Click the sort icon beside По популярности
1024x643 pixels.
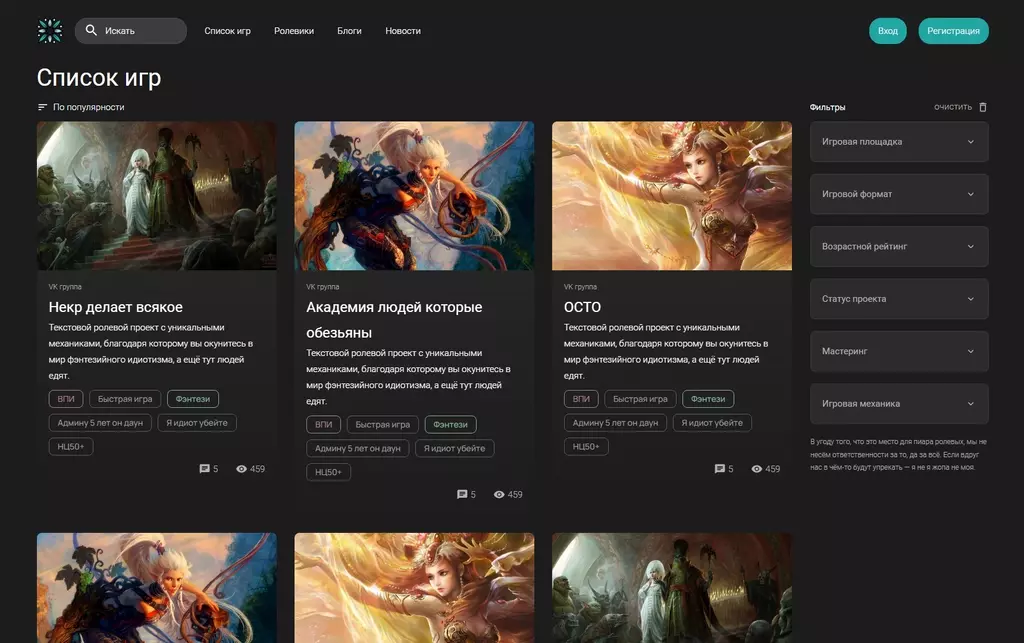(42, 107)
